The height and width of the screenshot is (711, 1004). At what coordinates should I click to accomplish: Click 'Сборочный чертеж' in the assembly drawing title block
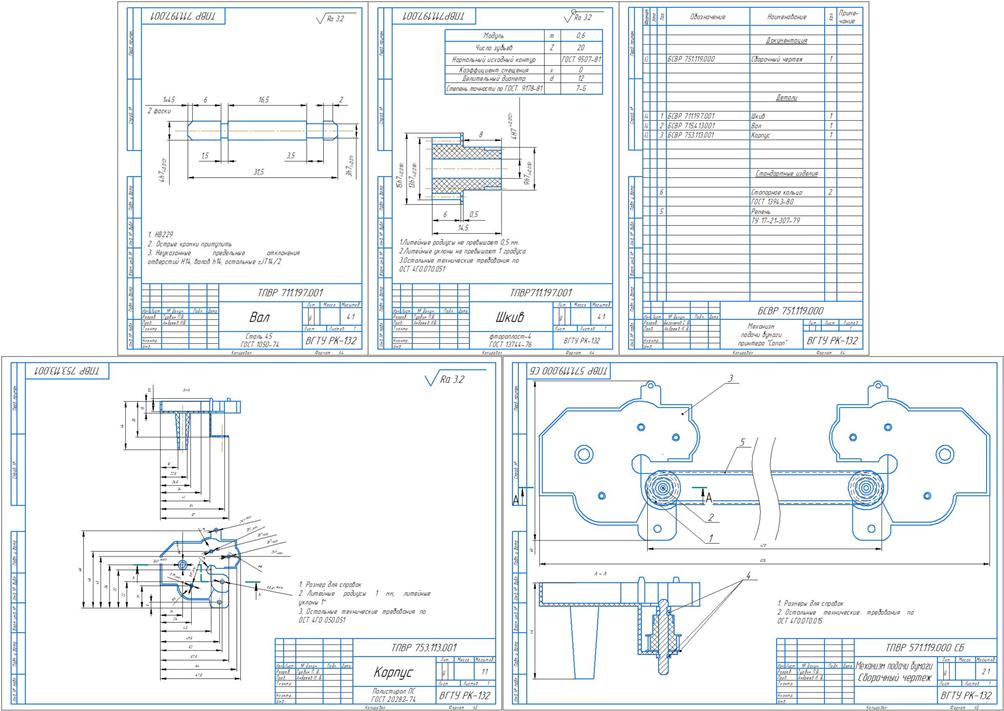pyautogui.click(x=893, y=678)
